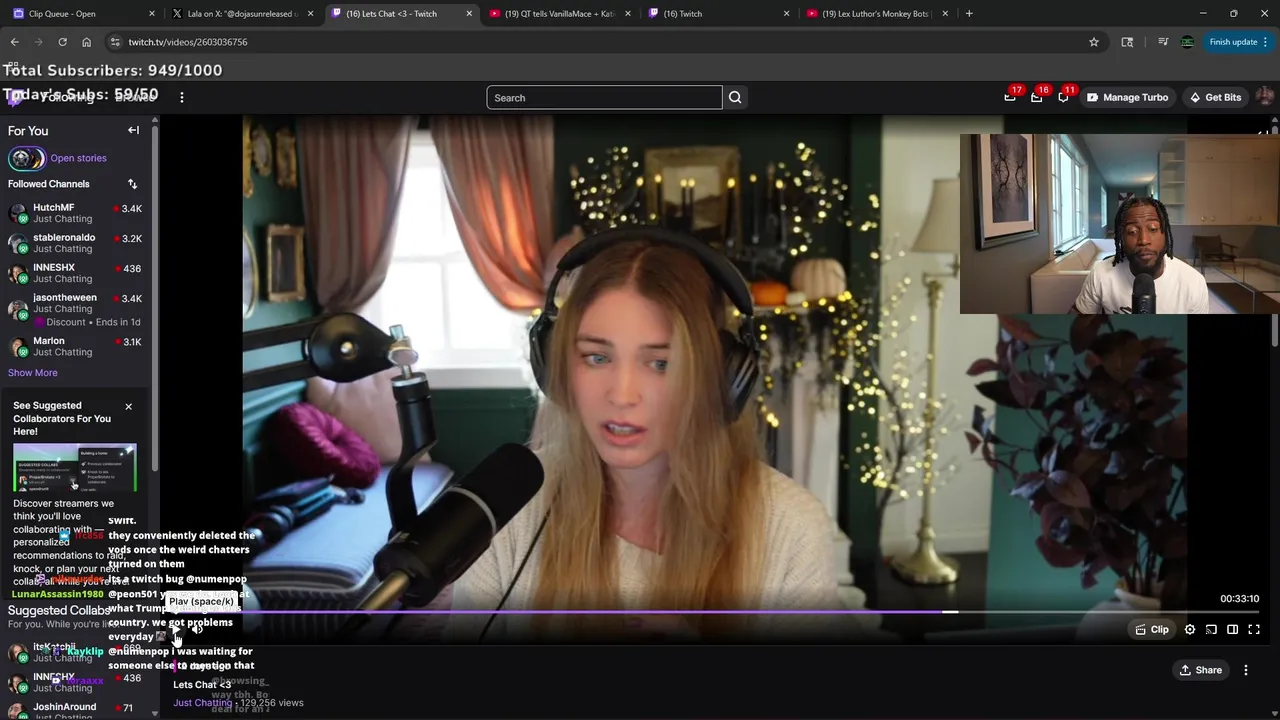Open HutchMF channel in followed list

coord(75,213)
